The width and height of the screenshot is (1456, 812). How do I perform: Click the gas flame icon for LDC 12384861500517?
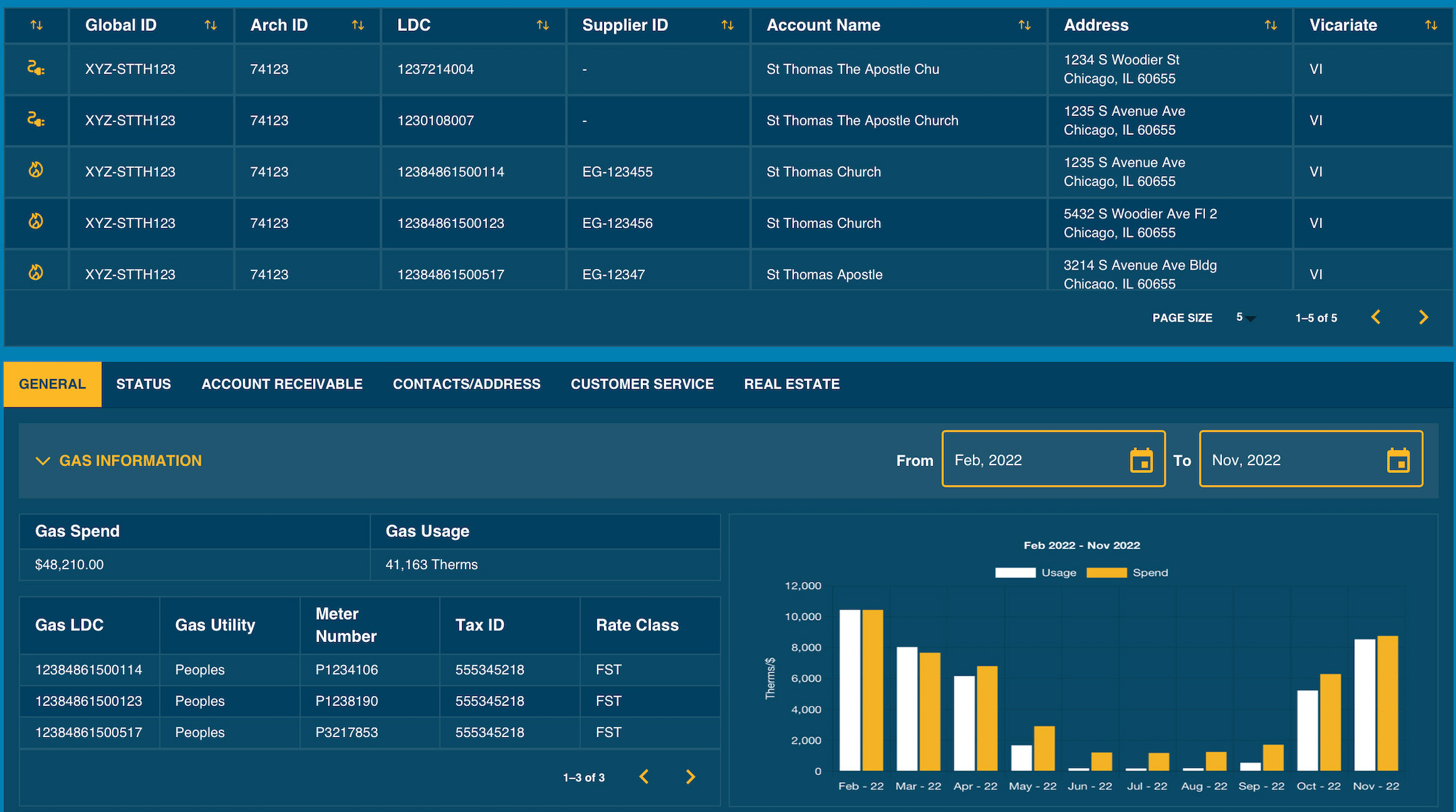(x=36, y=272)
